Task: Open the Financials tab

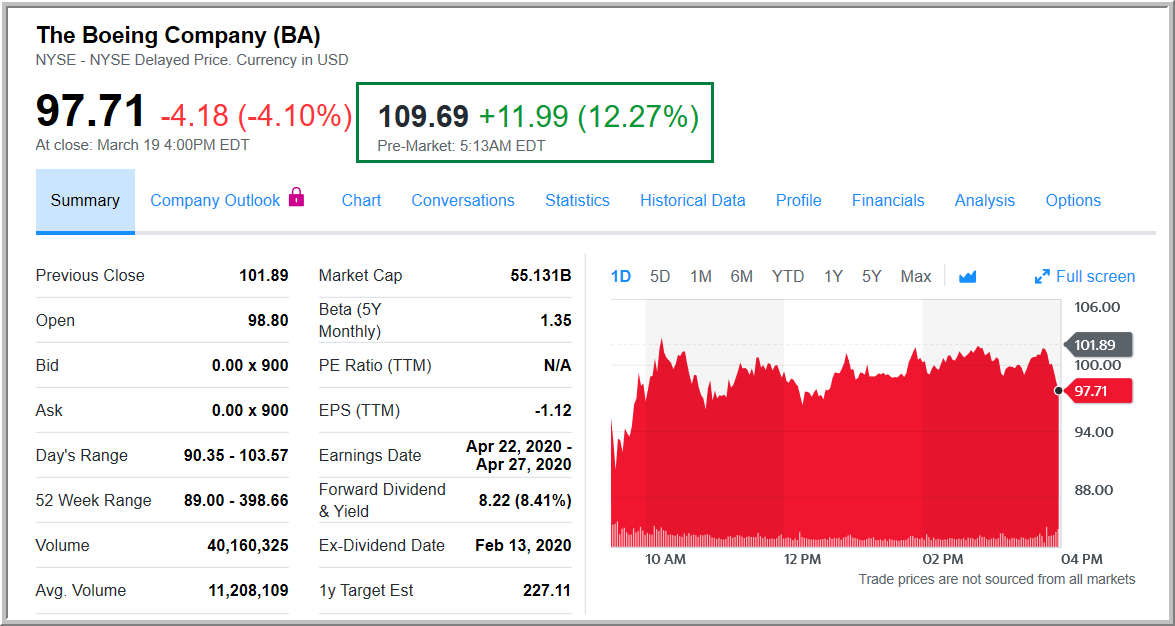Action: pyautogui.click(x=888, y=200)
